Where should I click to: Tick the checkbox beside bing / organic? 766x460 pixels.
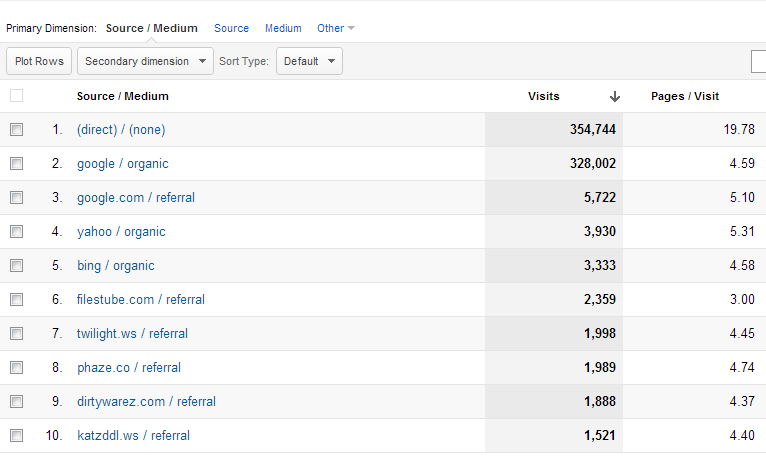click(16, 266)
